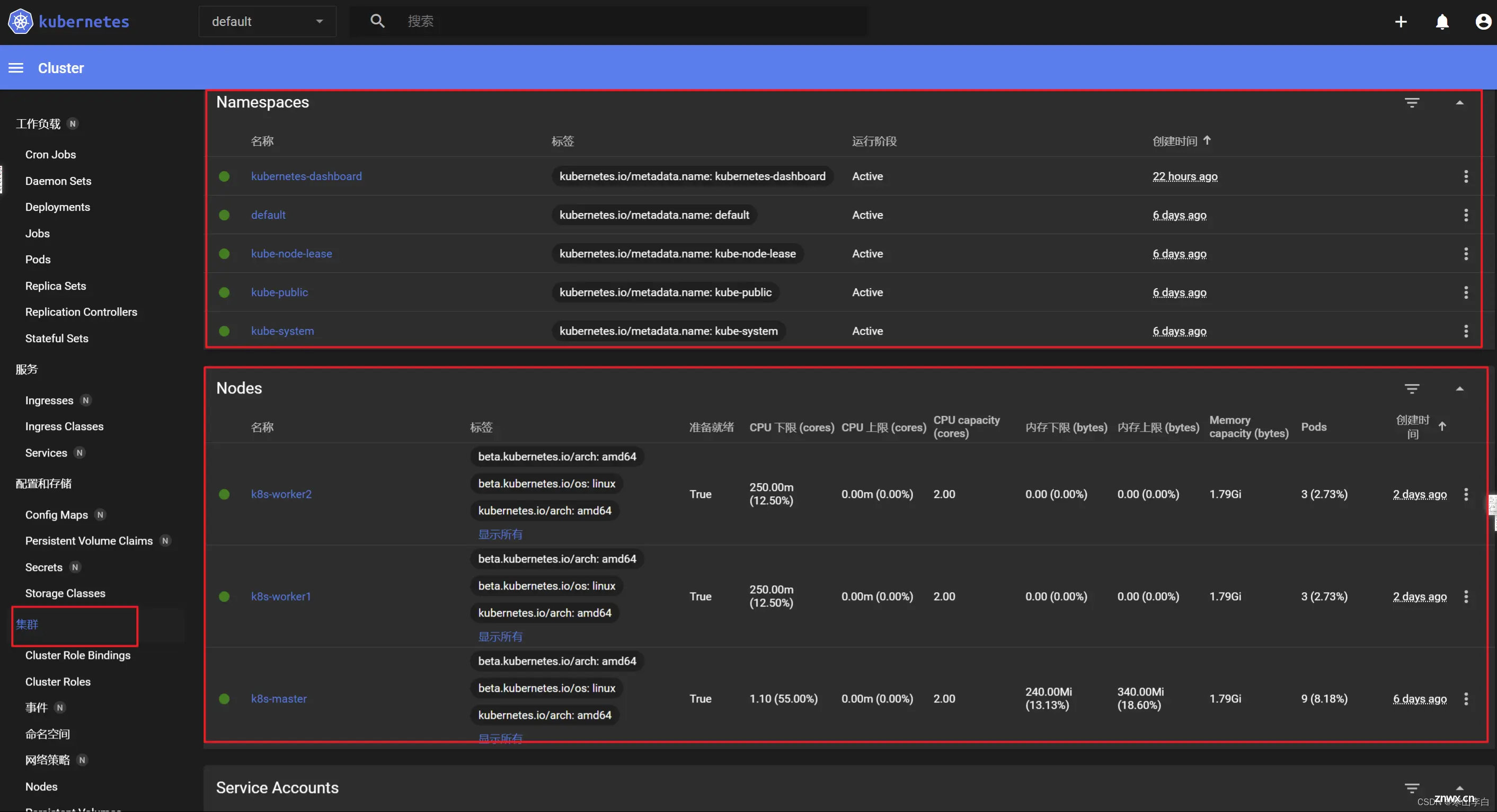Open Cluster Roles in sidebar
Image resolution: width=1497 pixels, height=812 pixels.
coord(58,681)
